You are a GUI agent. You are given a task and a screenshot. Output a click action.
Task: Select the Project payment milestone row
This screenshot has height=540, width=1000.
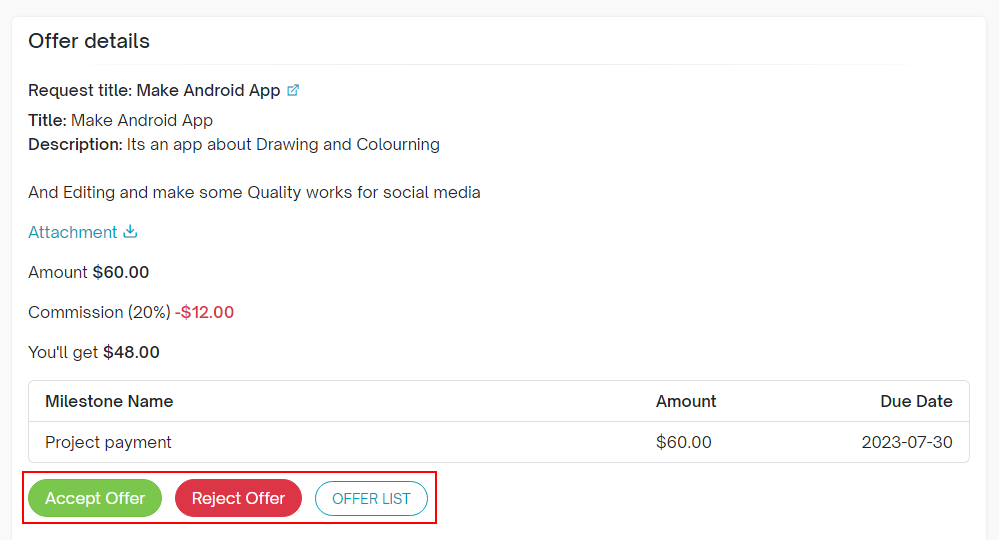pyautogui.click(x=108, y=442)
